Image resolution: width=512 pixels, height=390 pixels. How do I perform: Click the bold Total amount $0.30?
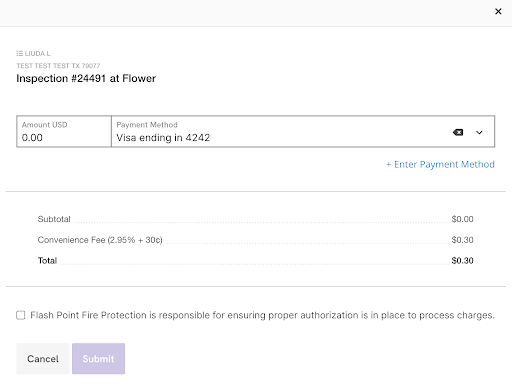coord(462,261)
